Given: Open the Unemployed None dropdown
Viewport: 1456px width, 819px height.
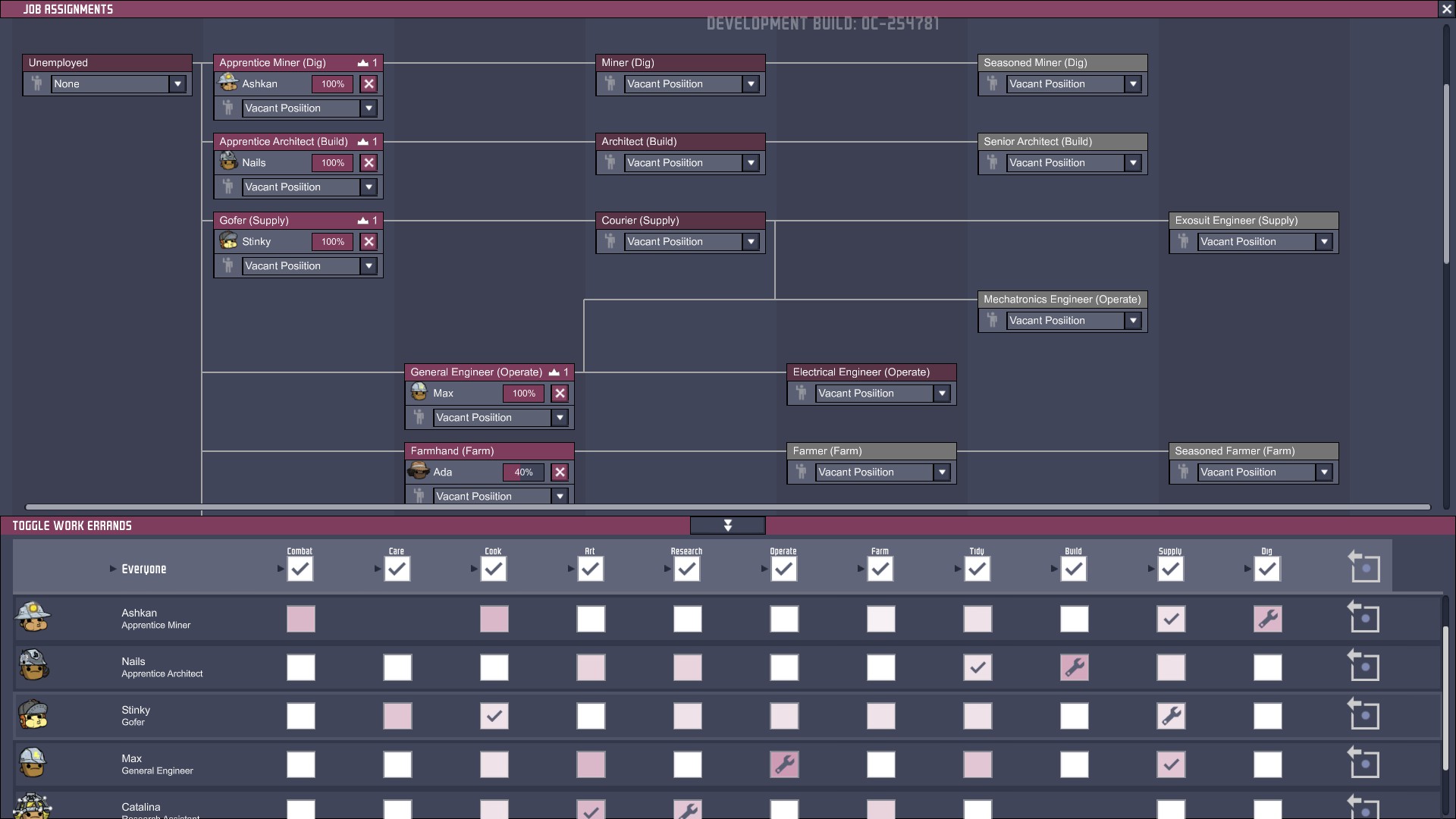Looking at the screenshot, I should (x=177, y=84).
